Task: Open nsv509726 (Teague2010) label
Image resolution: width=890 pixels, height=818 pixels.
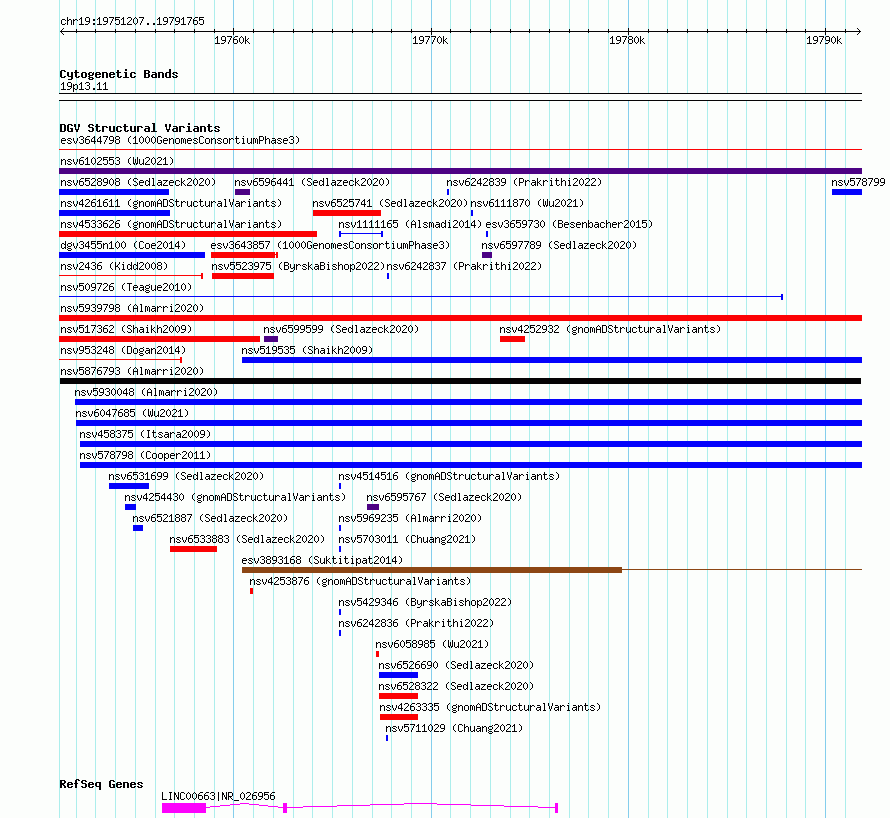Action: 126,287
